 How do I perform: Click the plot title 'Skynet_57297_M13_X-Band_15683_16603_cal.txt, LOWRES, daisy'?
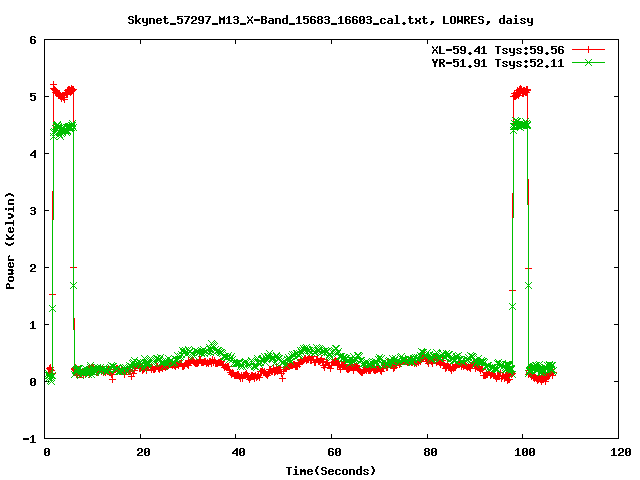point(330,20)
